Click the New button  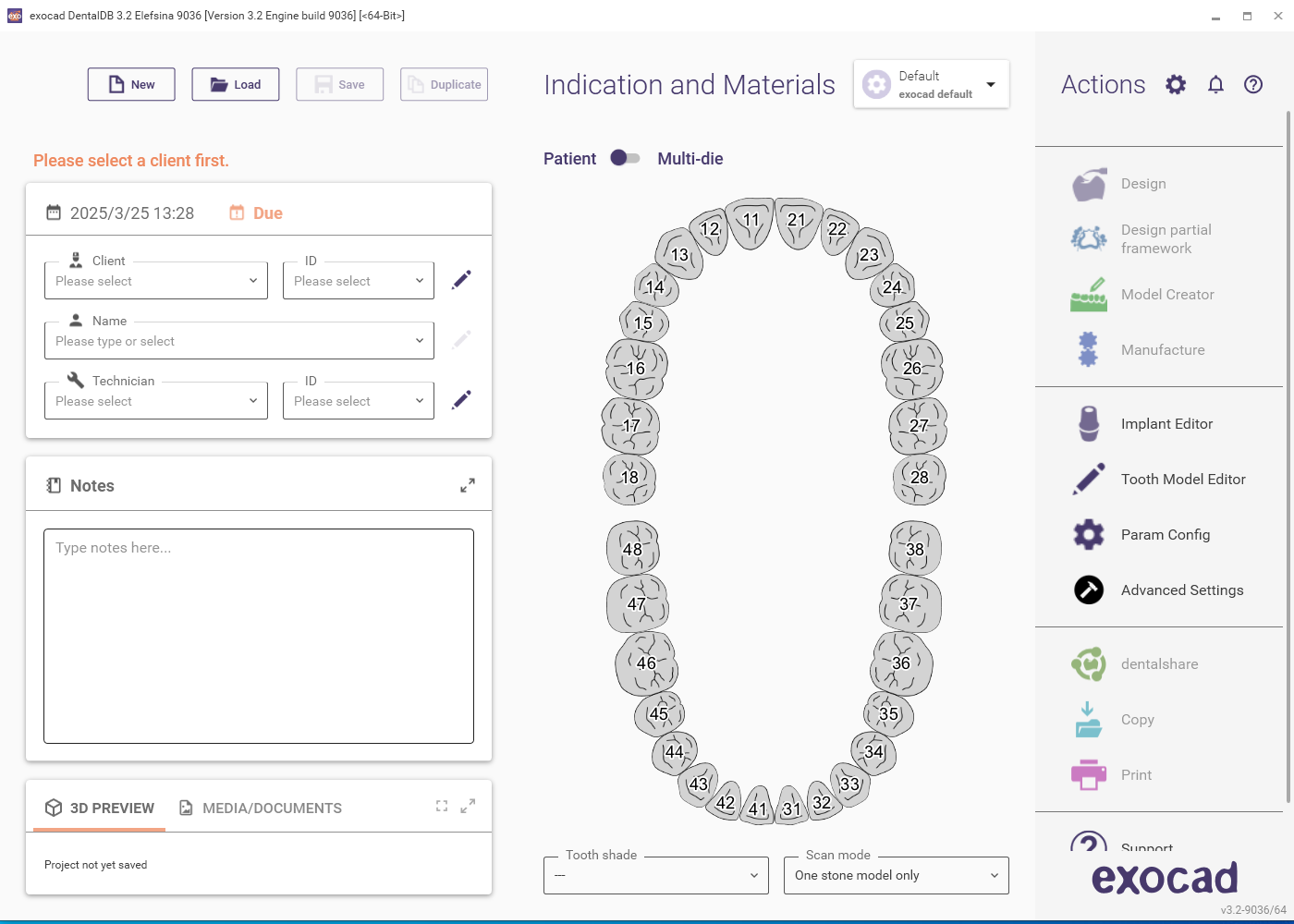131,84
